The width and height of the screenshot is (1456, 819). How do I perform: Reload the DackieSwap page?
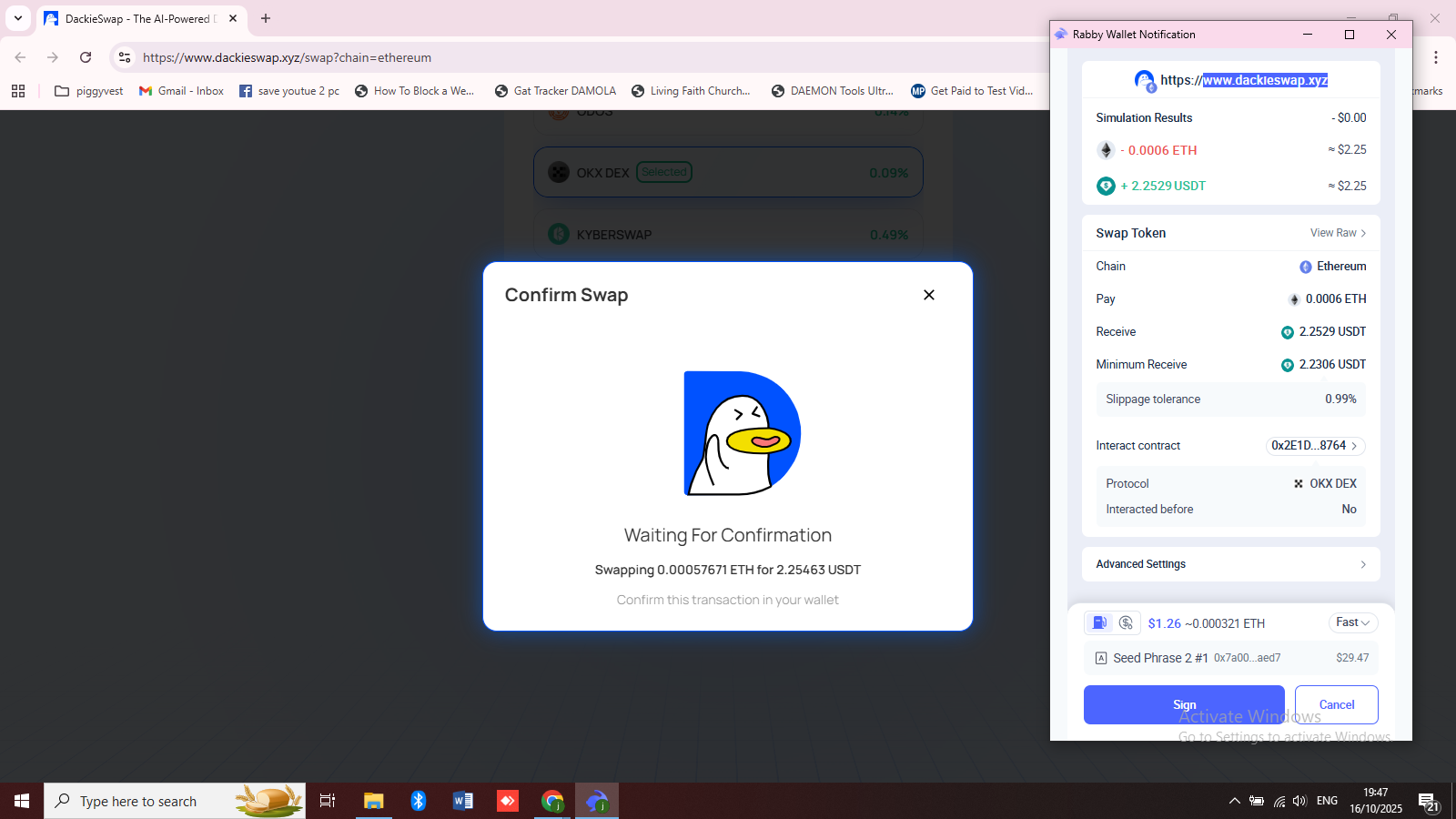coord(86,57)
